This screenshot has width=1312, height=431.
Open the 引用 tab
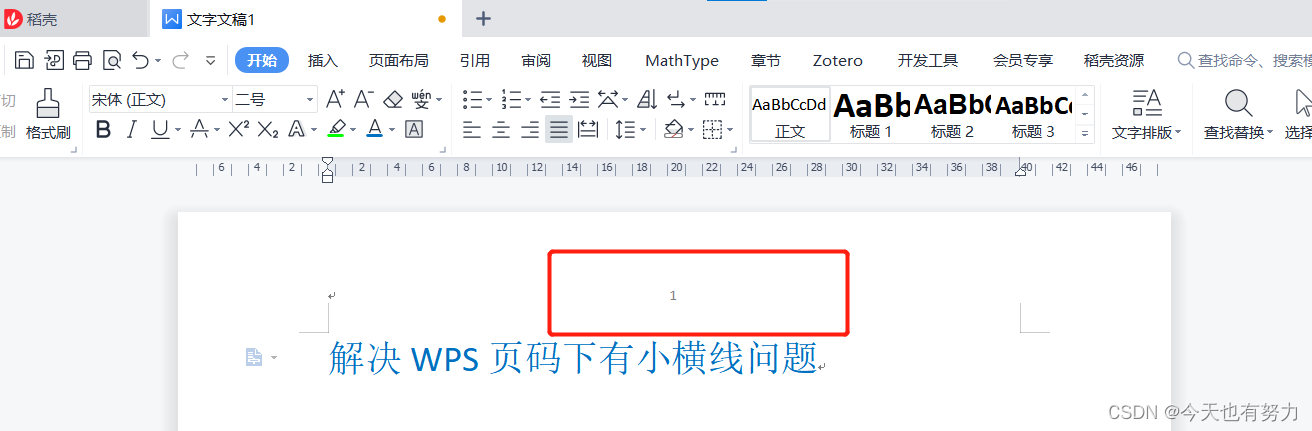tap(475, 61)
